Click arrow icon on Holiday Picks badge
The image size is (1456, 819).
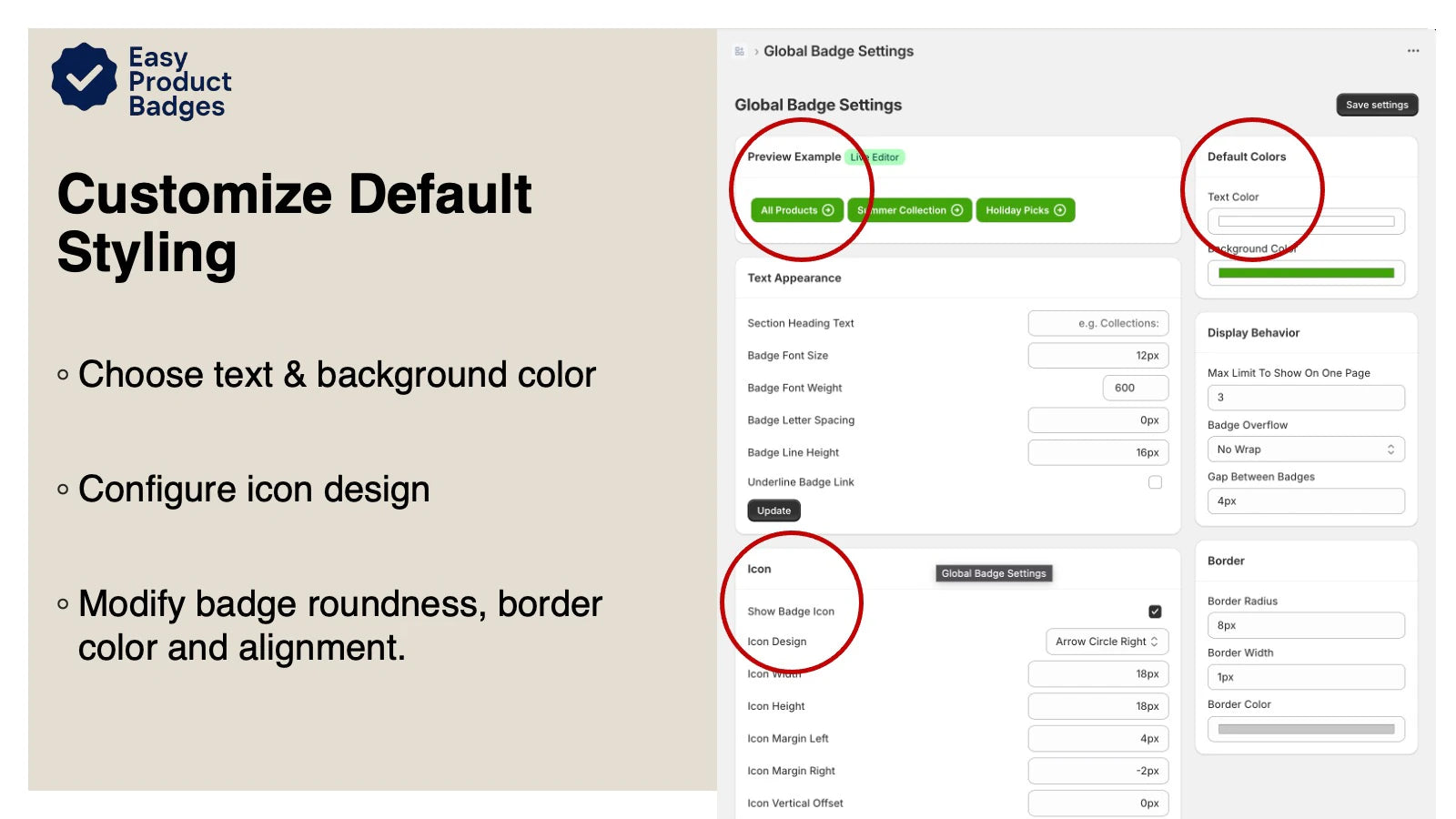tap(1059, 210)
